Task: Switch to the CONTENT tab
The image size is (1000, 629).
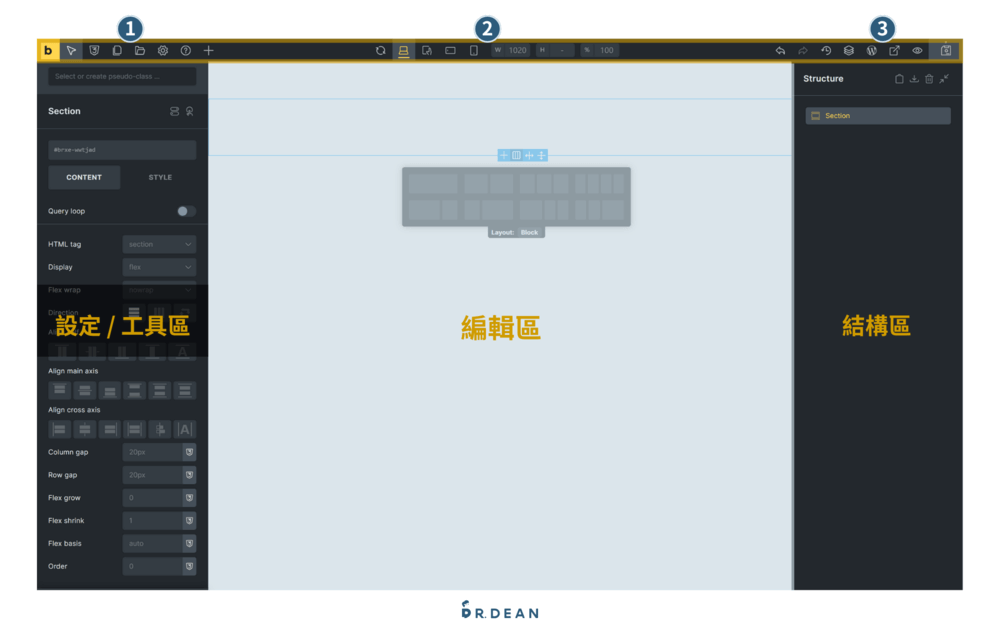Action: pos(84,177)
